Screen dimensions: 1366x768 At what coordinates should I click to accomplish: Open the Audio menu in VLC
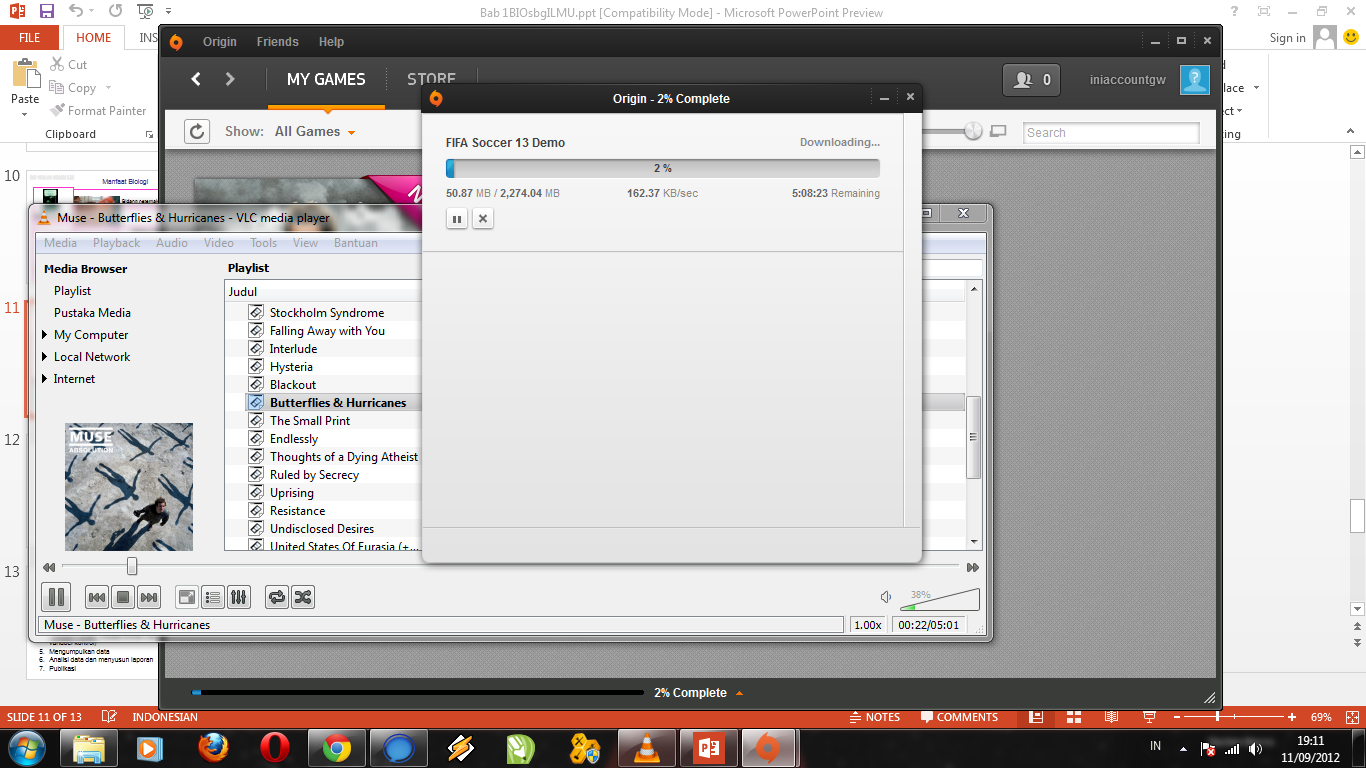[172, 243]
